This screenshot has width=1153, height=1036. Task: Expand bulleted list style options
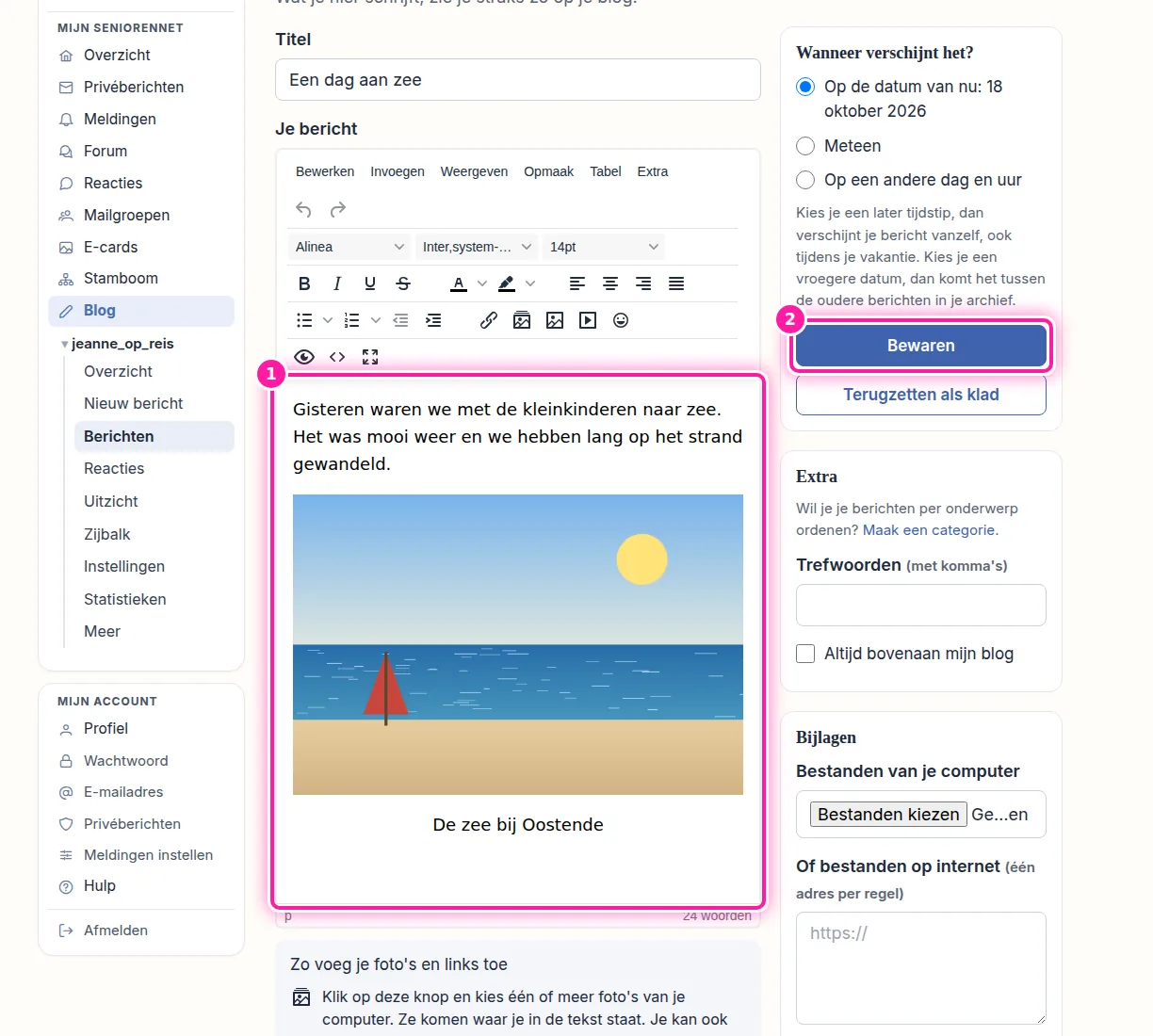tap(328, 320)
